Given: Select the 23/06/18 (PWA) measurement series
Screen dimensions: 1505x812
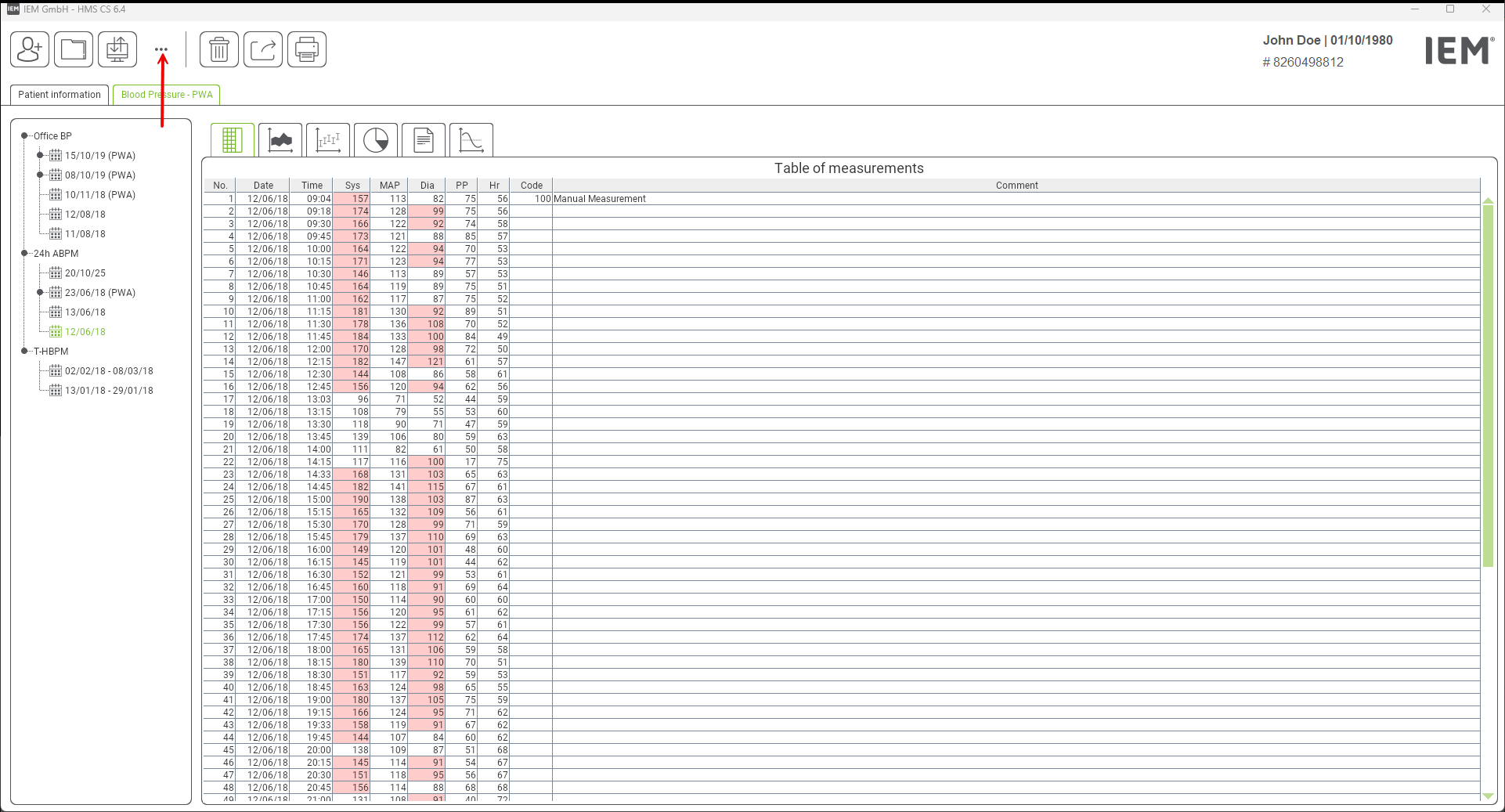Looking at the screenshot, I should (x=99, y=293).
